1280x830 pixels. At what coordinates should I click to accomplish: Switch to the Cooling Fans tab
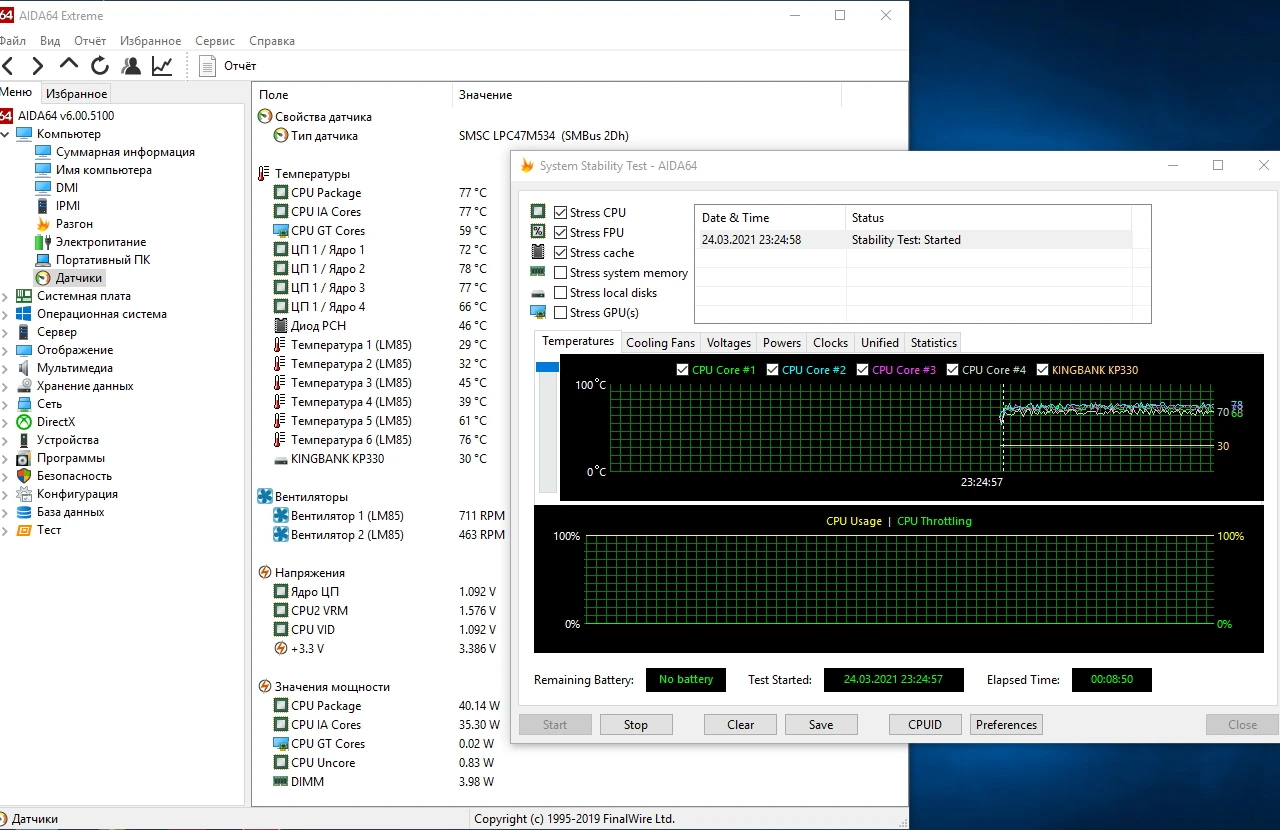click(x=660, y=343)
